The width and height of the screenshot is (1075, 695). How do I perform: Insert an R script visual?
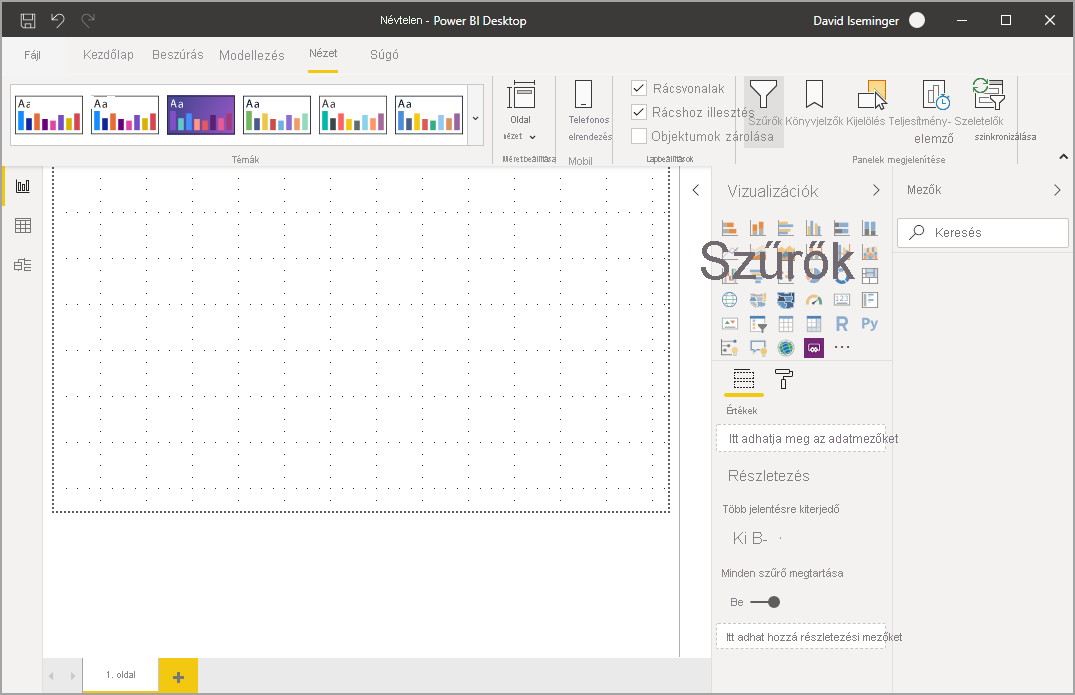(x=842, y=324)
